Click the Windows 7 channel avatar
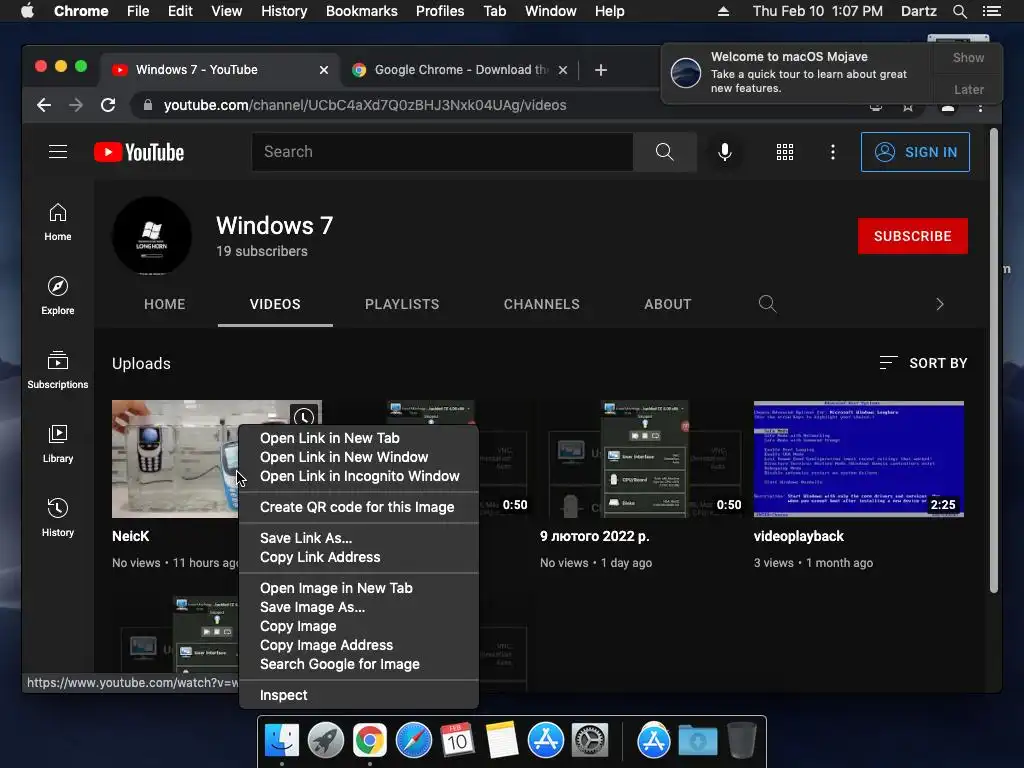 coord(152,236)
